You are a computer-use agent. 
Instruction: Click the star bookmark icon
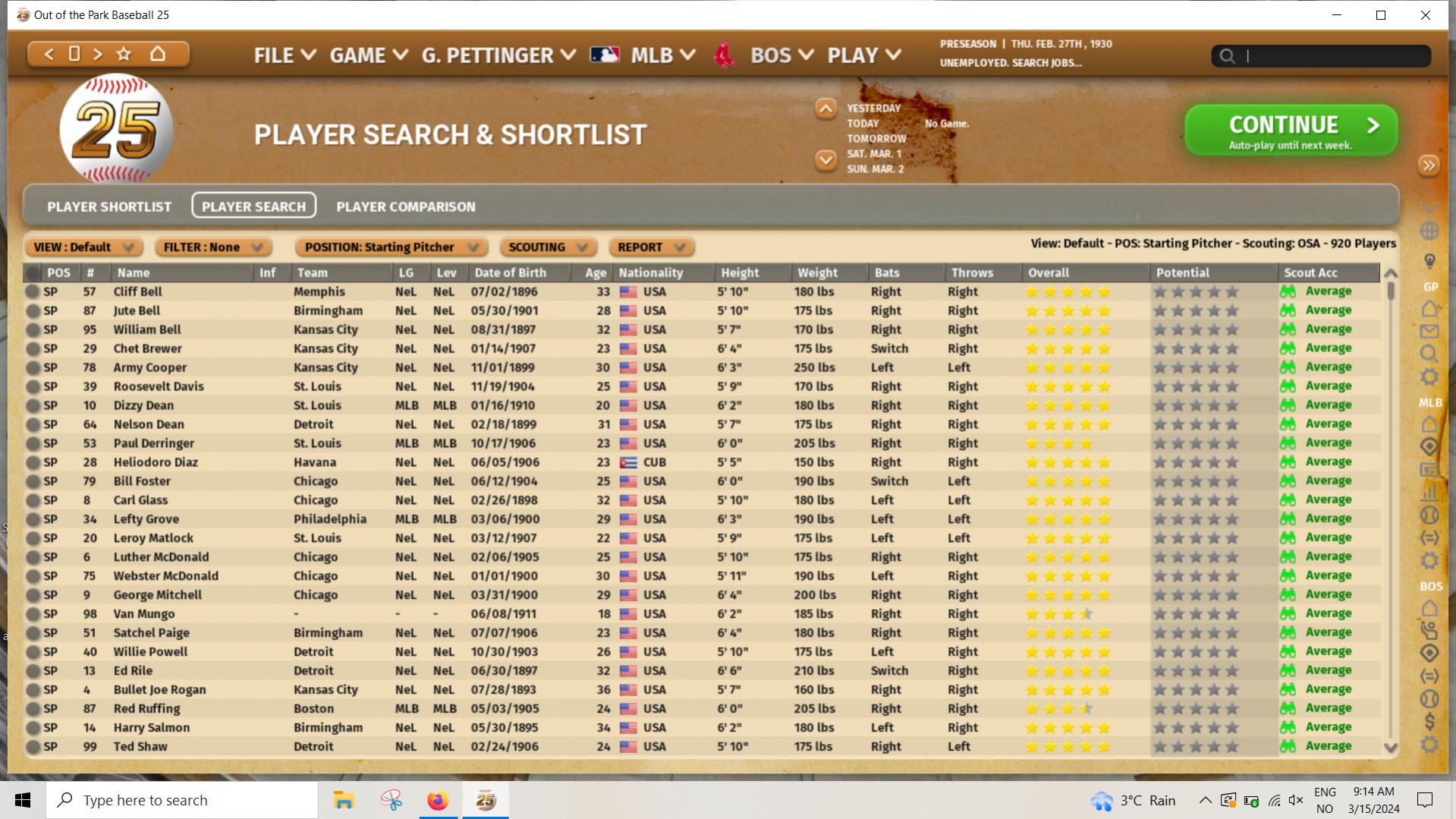[x=124, y=54]
